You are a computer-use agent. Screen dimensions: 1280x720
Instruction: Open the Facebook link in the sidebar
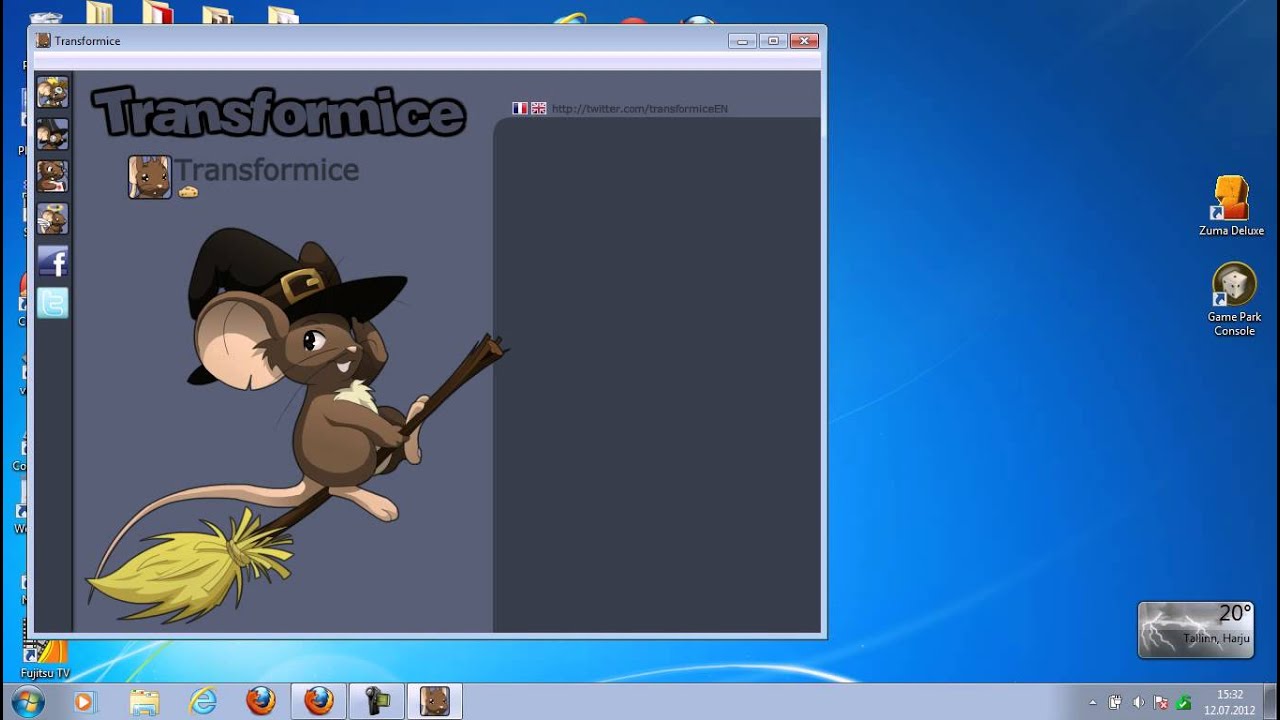53,261
